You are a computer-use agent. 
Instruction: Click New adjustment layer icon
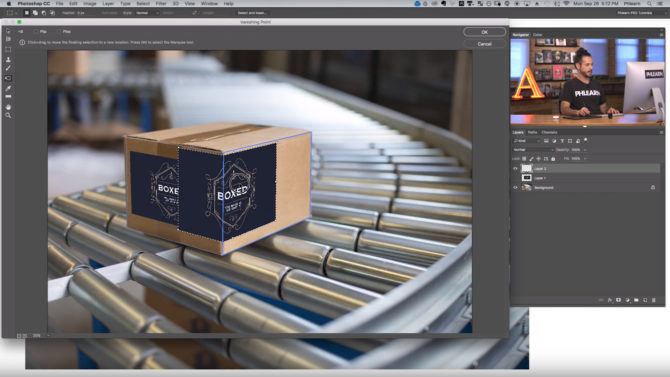627,300
